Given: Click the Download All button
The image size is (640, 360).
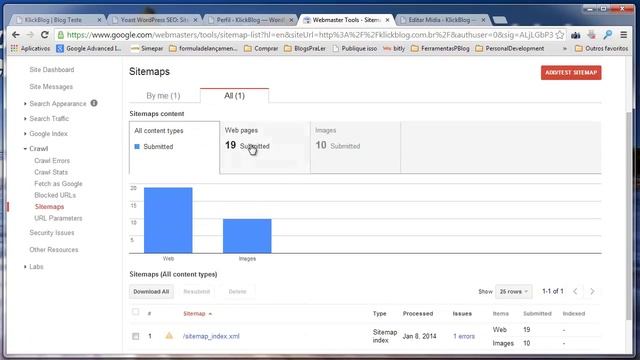Looking at the screenshot, I should click(151, 291).
